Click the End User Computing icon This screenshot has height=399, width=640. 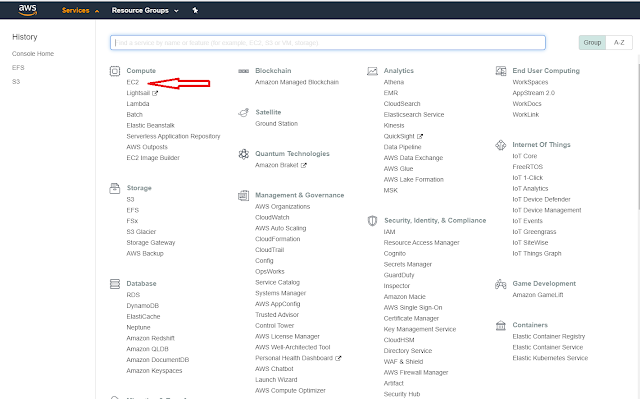[501, 71]
